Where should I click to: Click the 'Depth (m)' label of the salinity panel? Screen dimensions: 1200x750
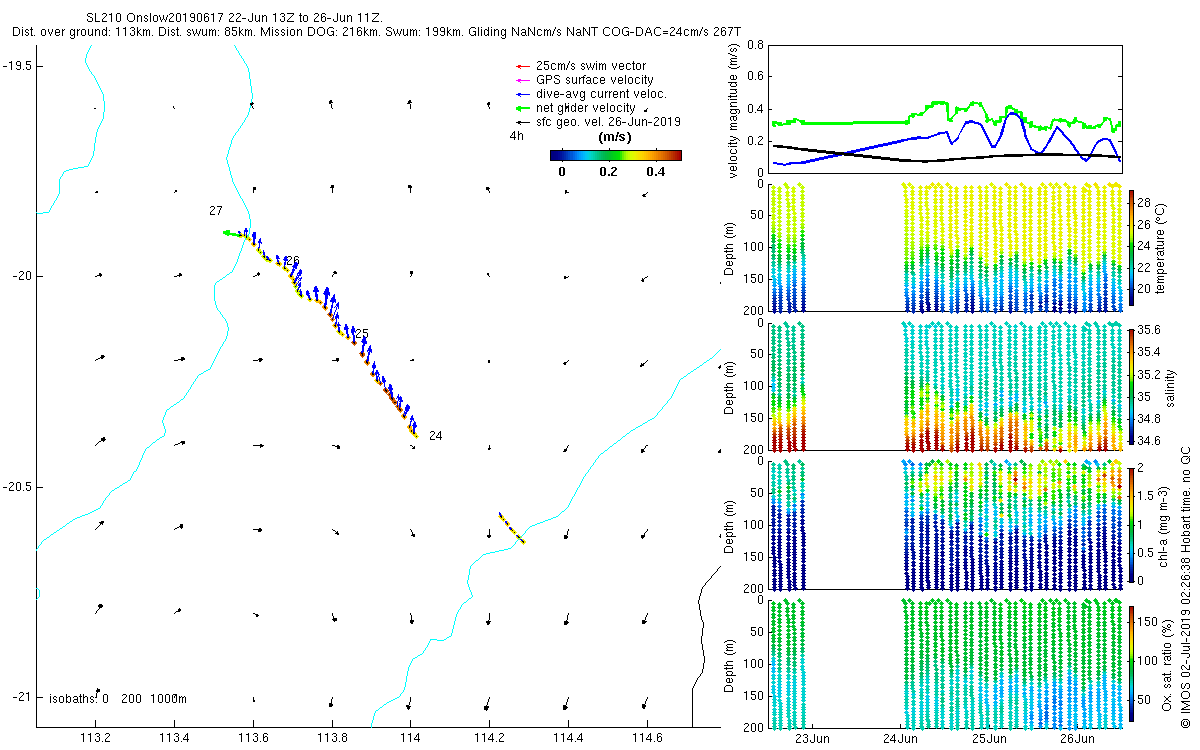pos(727,389)
